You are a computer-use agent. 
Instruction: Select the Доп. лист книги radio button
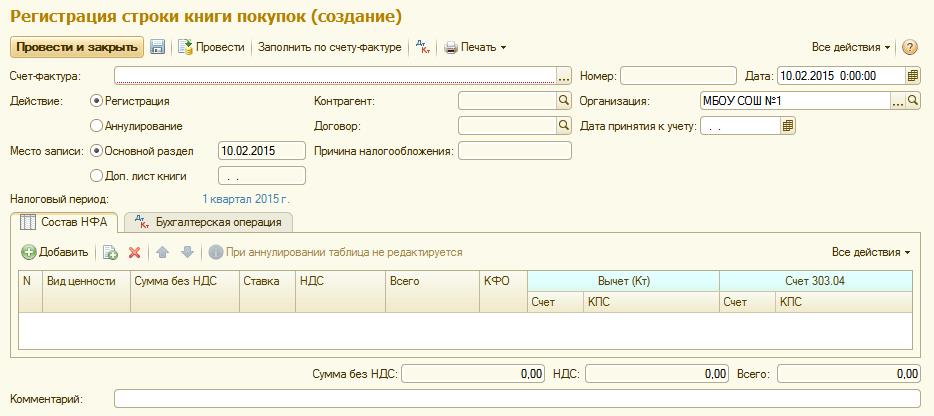(95, 176)
